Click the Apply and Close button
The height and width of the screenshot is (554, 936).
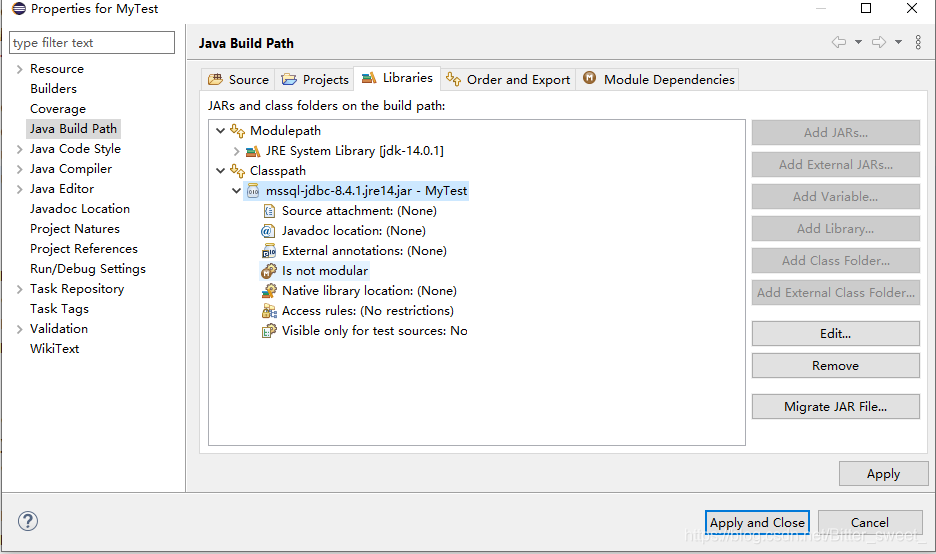pos(757,522)
